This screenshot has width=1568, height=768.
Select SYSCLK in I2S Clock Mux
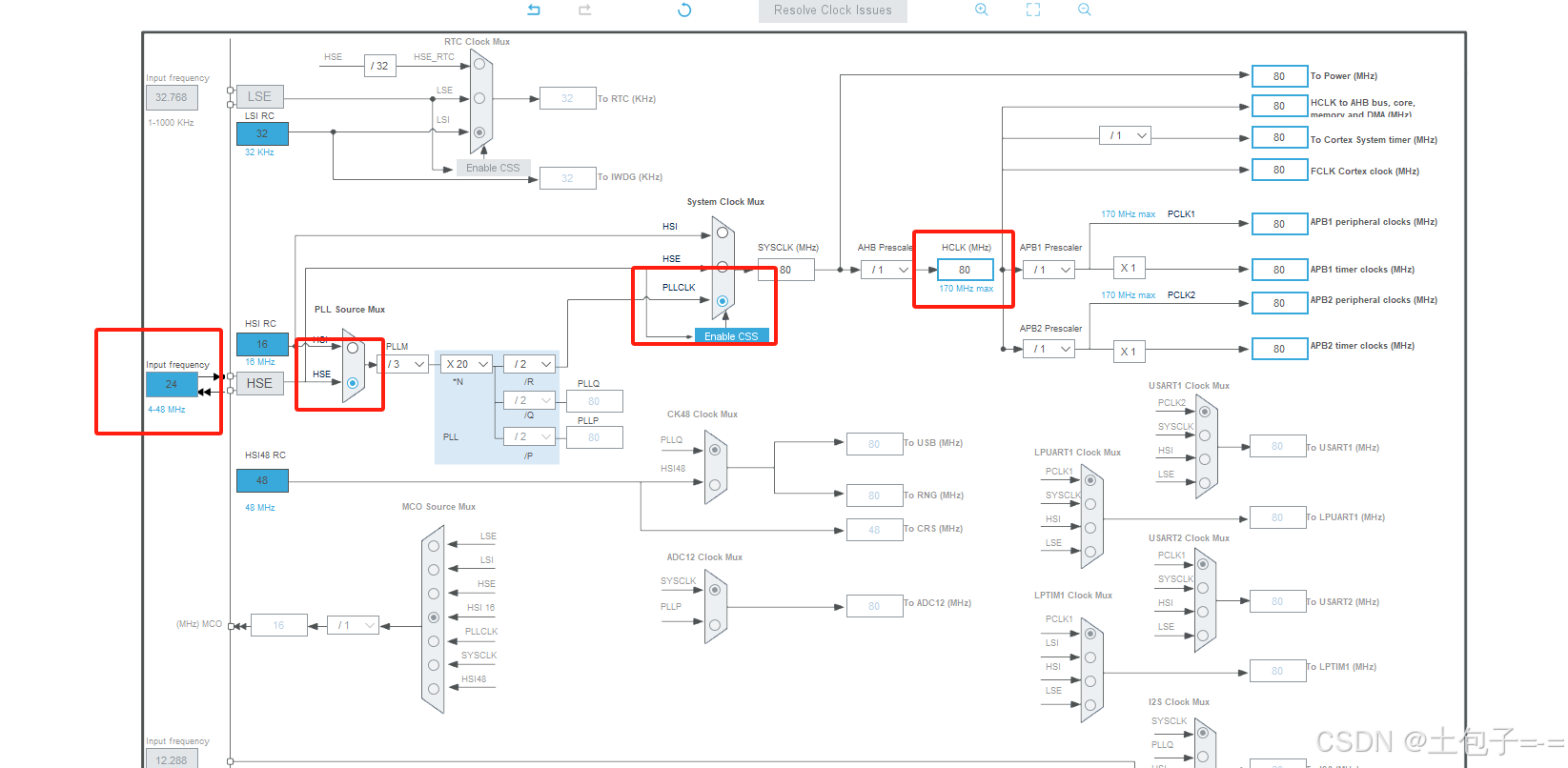point(1203,733)
